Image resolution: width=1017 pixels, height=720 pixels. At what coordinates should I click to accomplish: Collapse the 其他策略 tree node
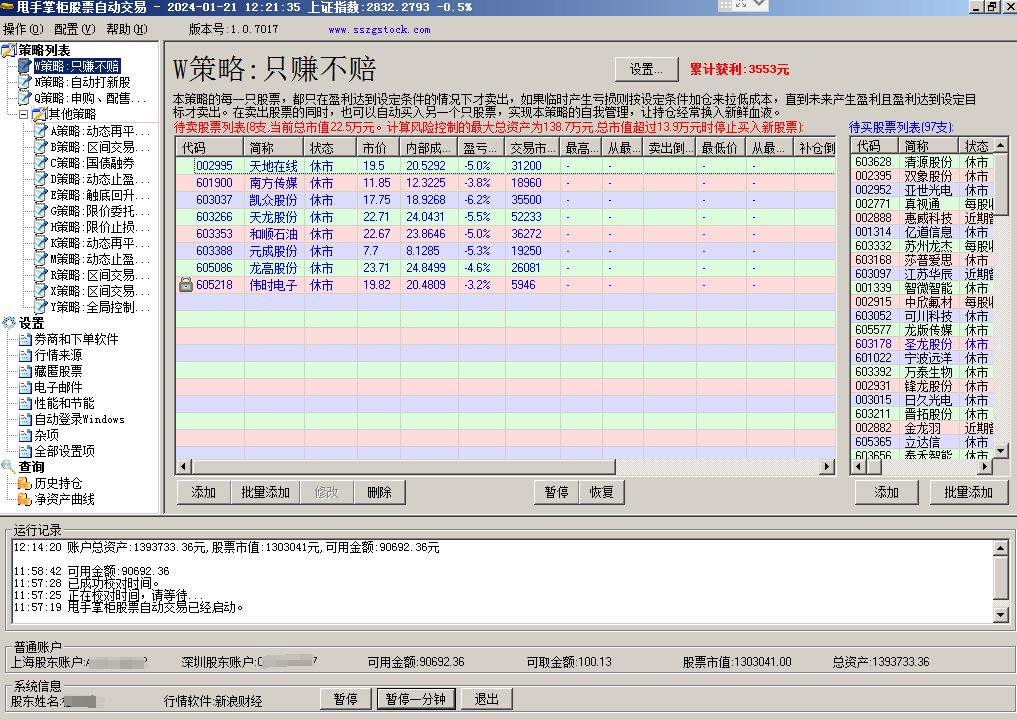[24, 114]
